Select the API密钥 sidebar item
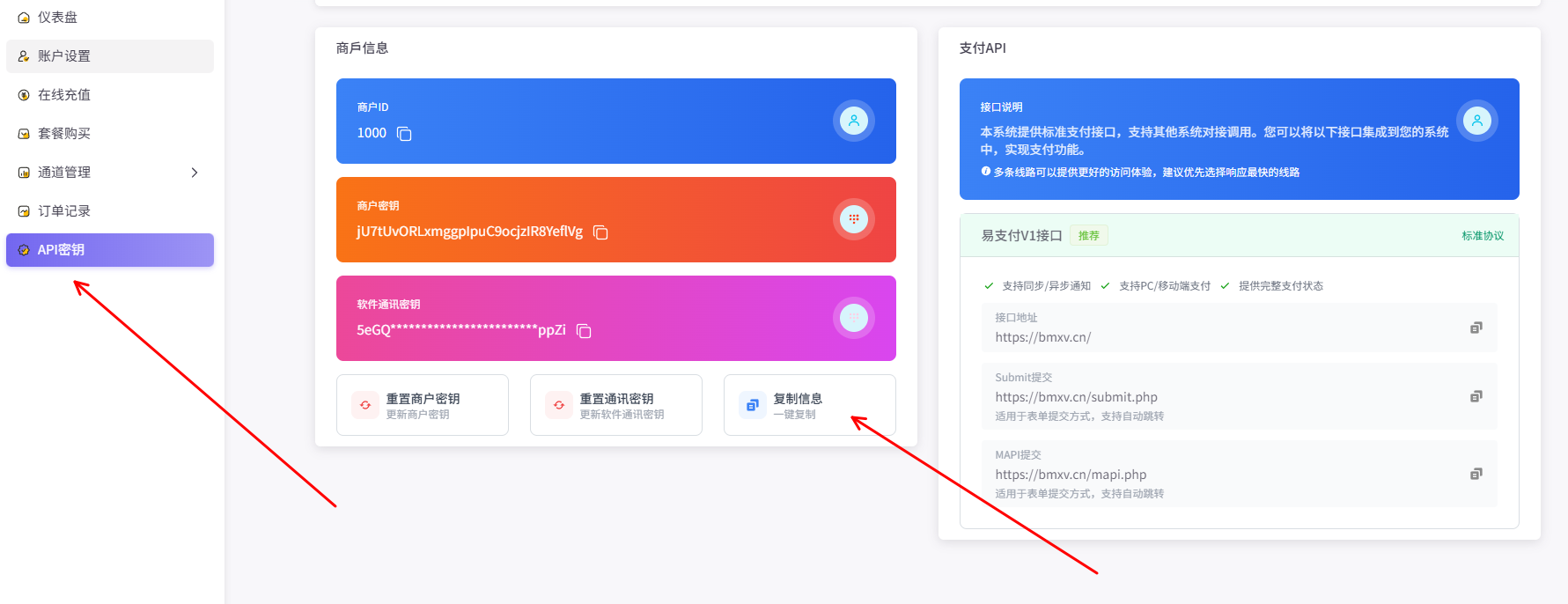Viewport: 1568px width, 604px height. [x=110, y=250]
